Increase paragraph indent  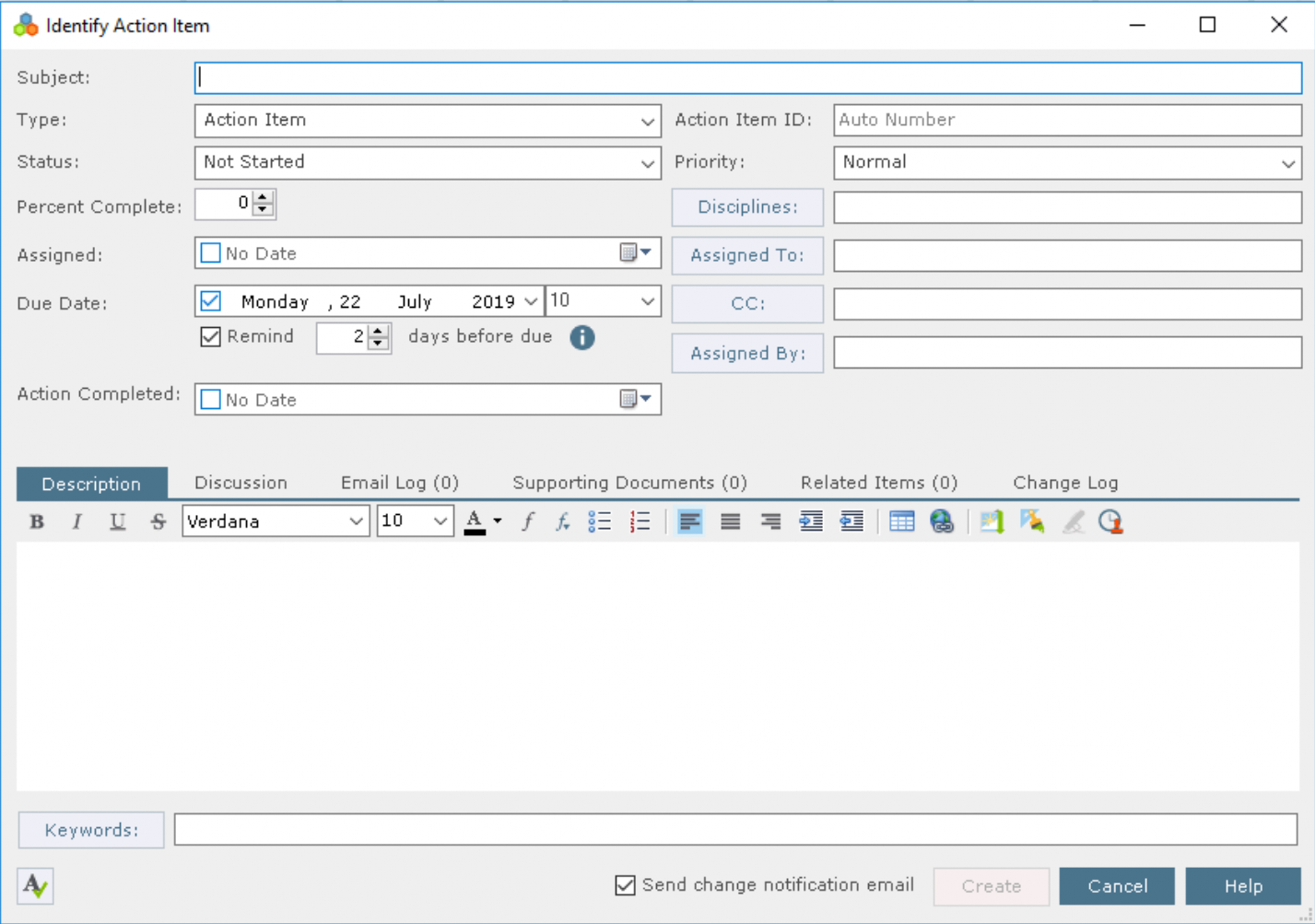811,521
